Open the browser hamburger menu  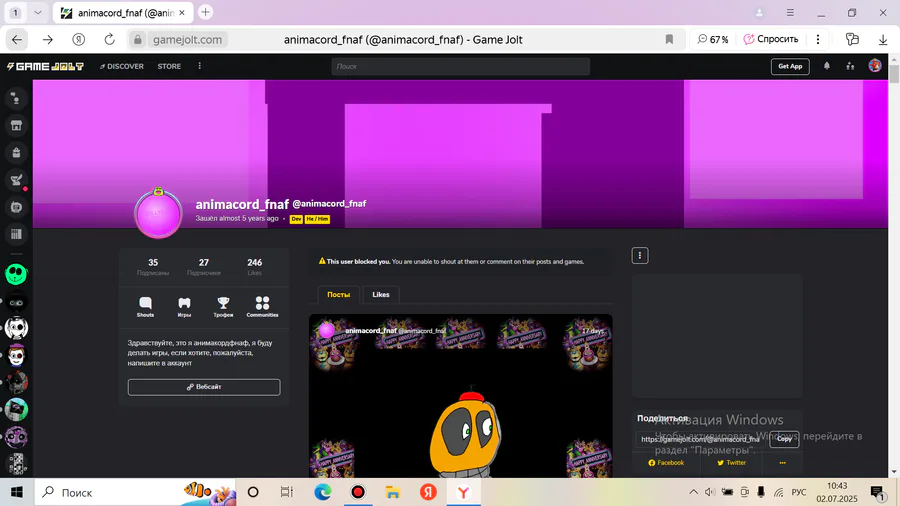tap(790, 13)
